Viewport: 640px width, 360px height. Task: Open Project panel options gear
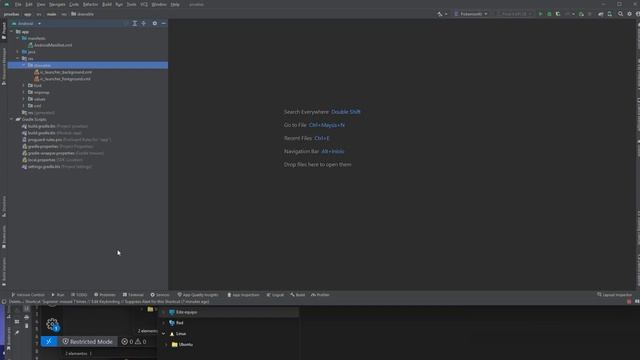click(155, 24)
